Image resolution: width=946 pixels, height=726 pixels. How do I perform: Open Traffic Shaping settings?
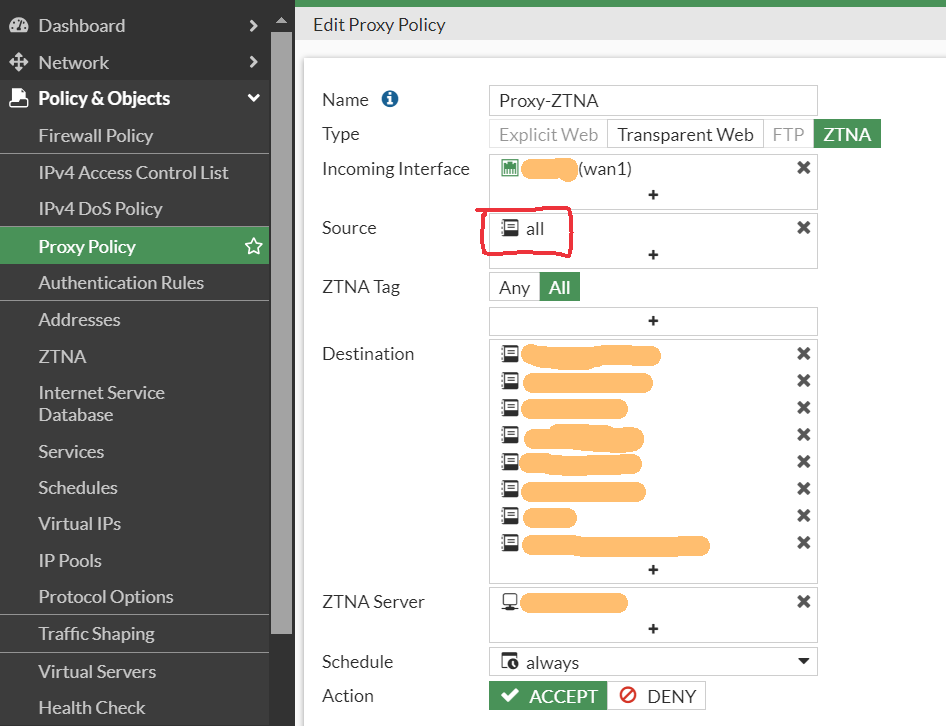tap(96, 634)
